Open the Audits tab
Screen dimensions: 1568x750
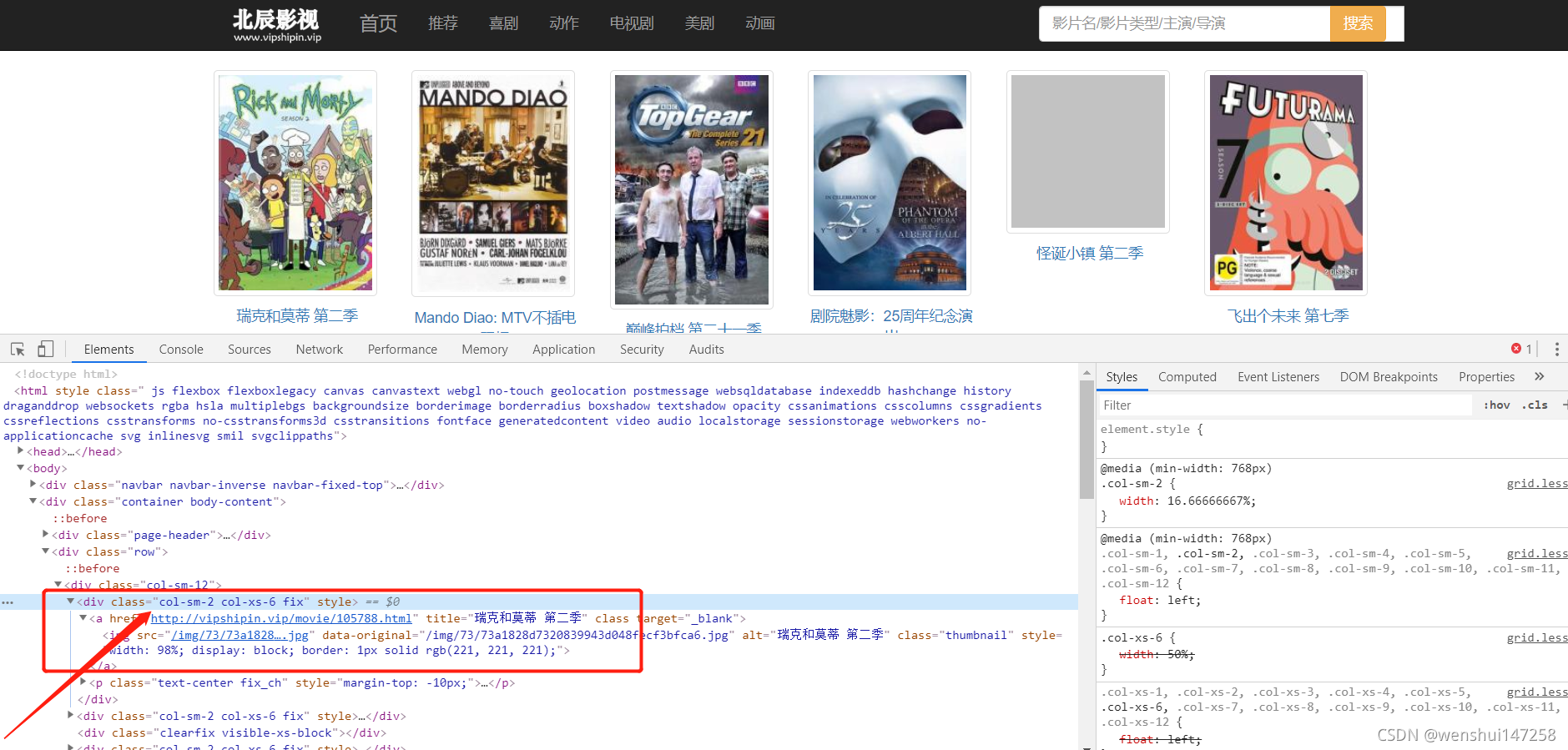point(707,350)
